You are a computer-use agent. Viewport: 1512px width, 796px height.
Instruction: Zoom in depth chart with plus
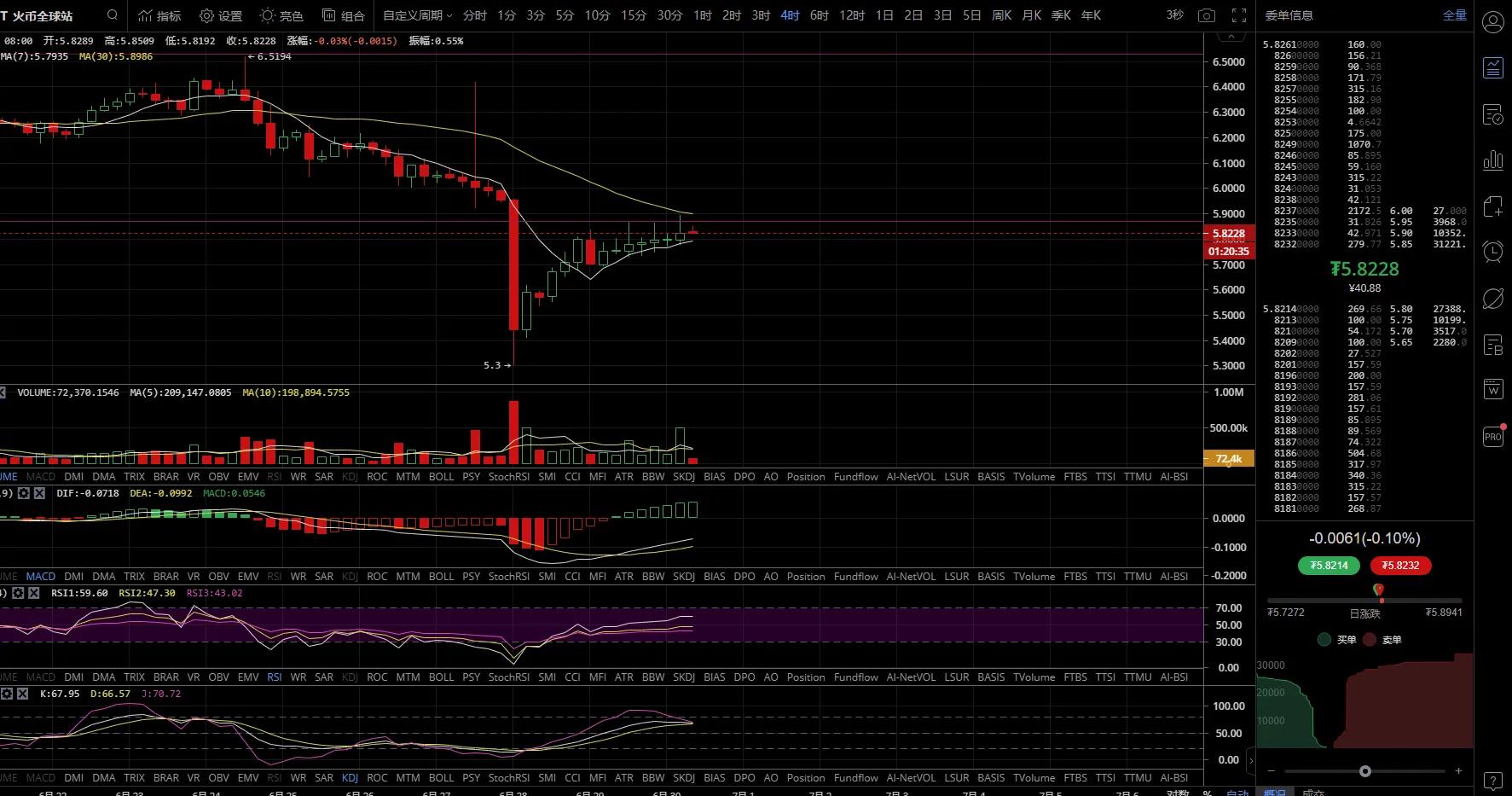(1458, 771)
